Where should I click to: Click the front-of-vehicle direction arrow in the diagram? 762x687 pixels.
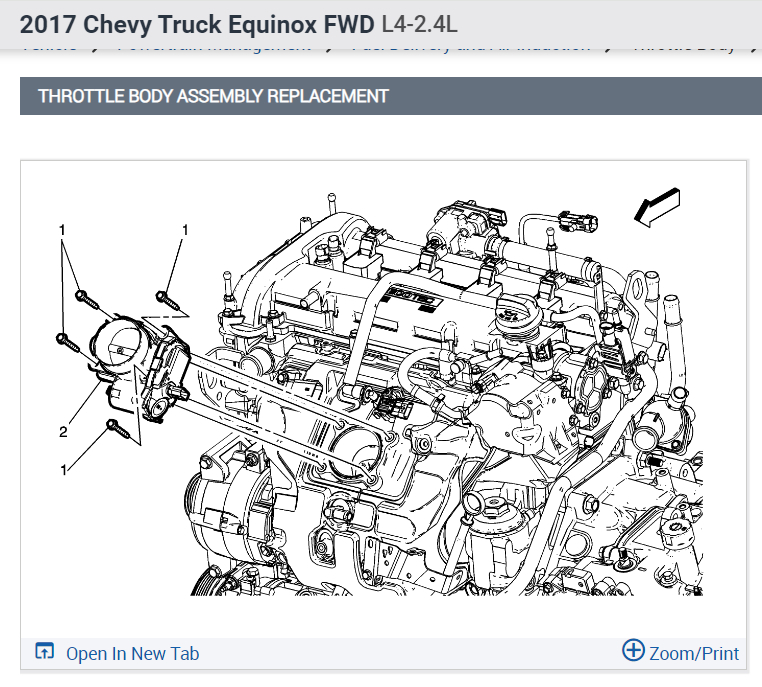point(658,207)
